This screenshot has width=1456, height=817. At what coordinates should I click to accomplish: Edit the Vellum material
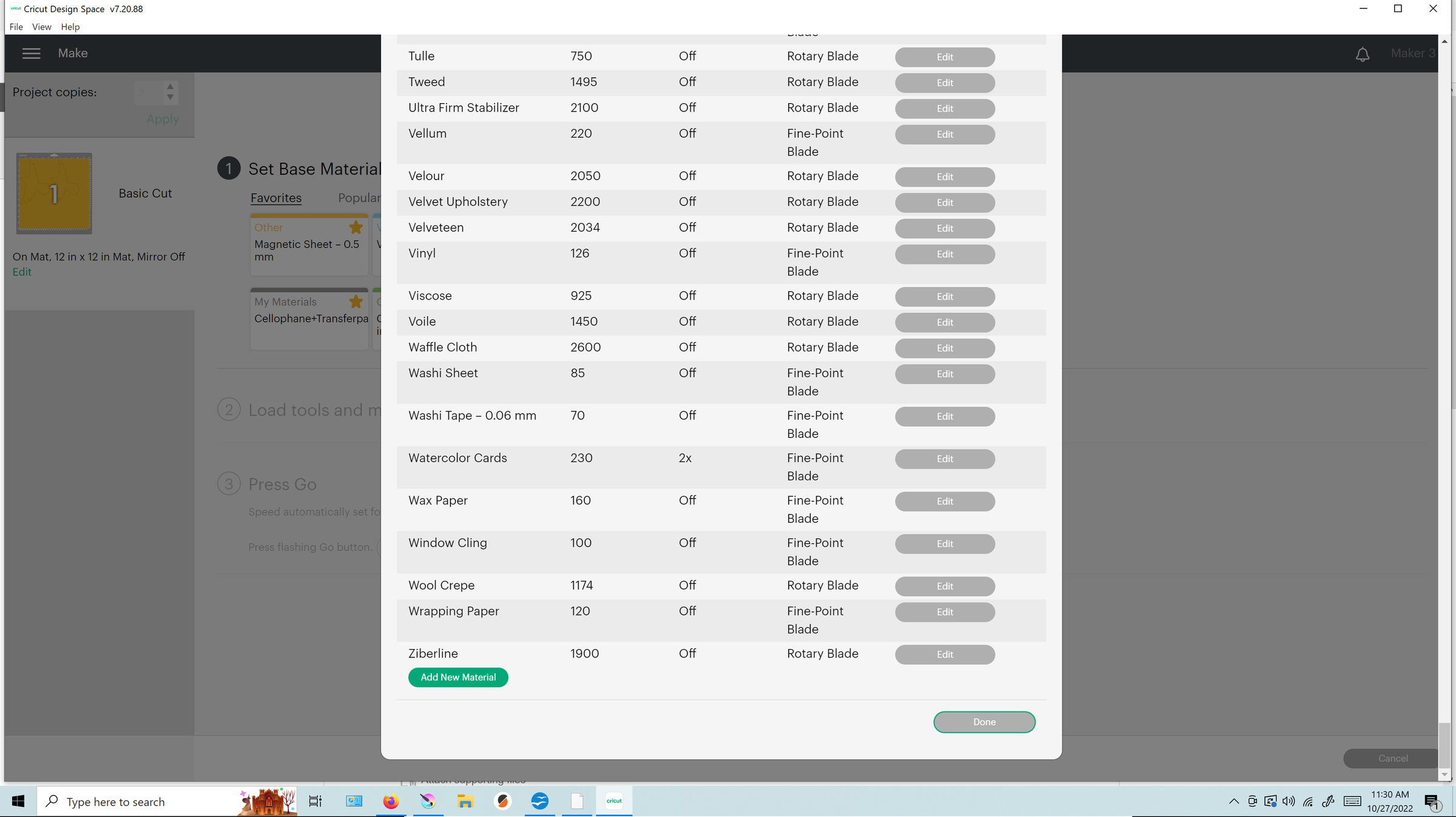[x=945, y=134]
